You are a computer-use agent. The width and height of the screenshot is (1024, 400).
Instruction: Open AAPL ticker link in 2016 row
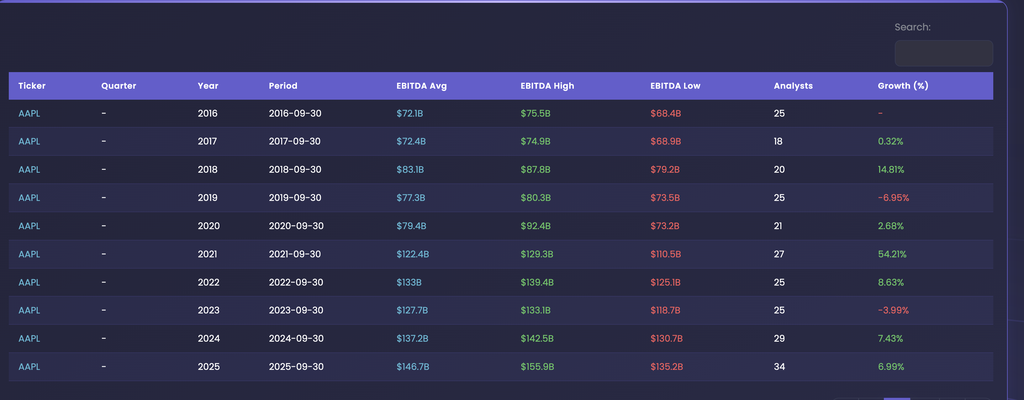(x=29, y=113)
